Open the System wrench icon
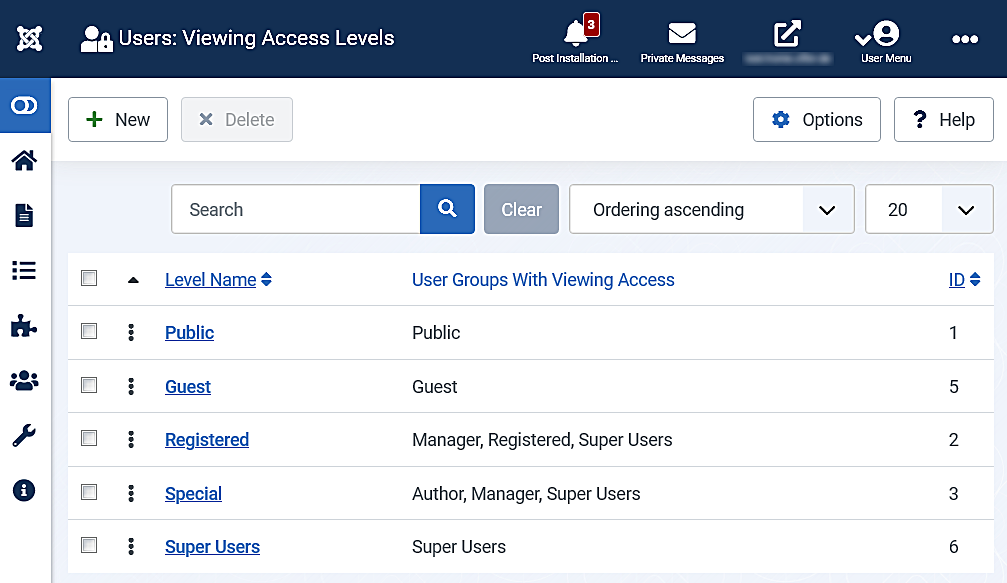This screenshot has height=583, width=1007. click(x=25, y=435)
